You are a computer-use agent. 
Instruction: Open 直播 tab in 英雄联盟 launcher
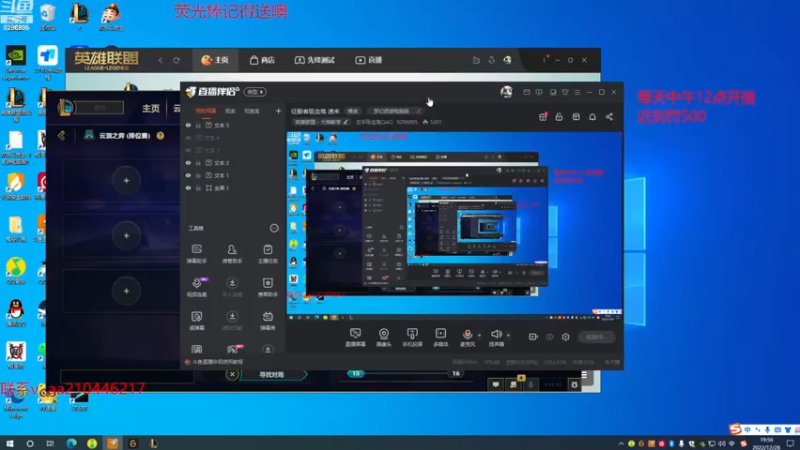coord(369,60)
